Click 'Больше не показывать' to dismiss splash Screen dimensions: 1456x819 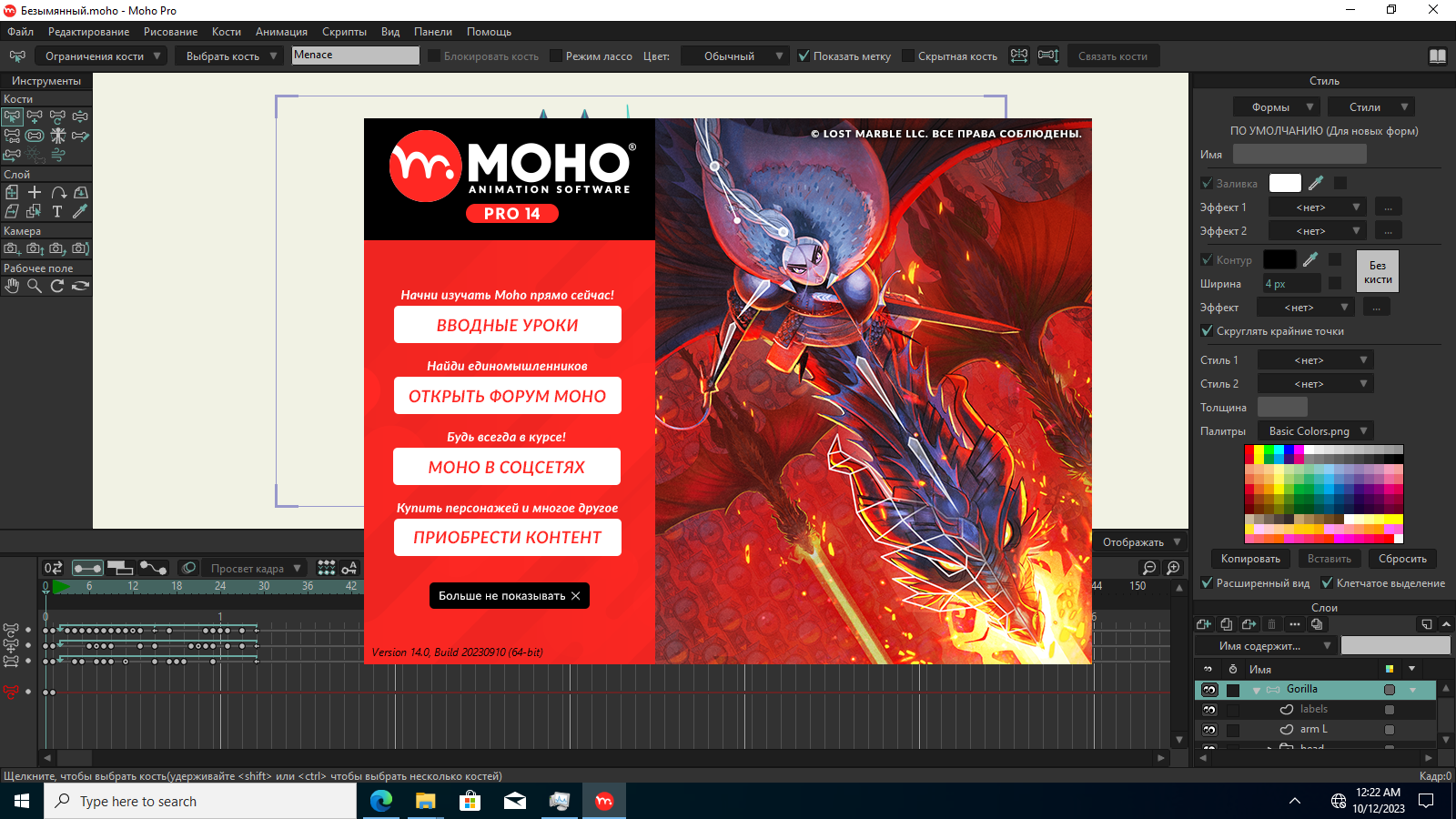coord(510,596)
